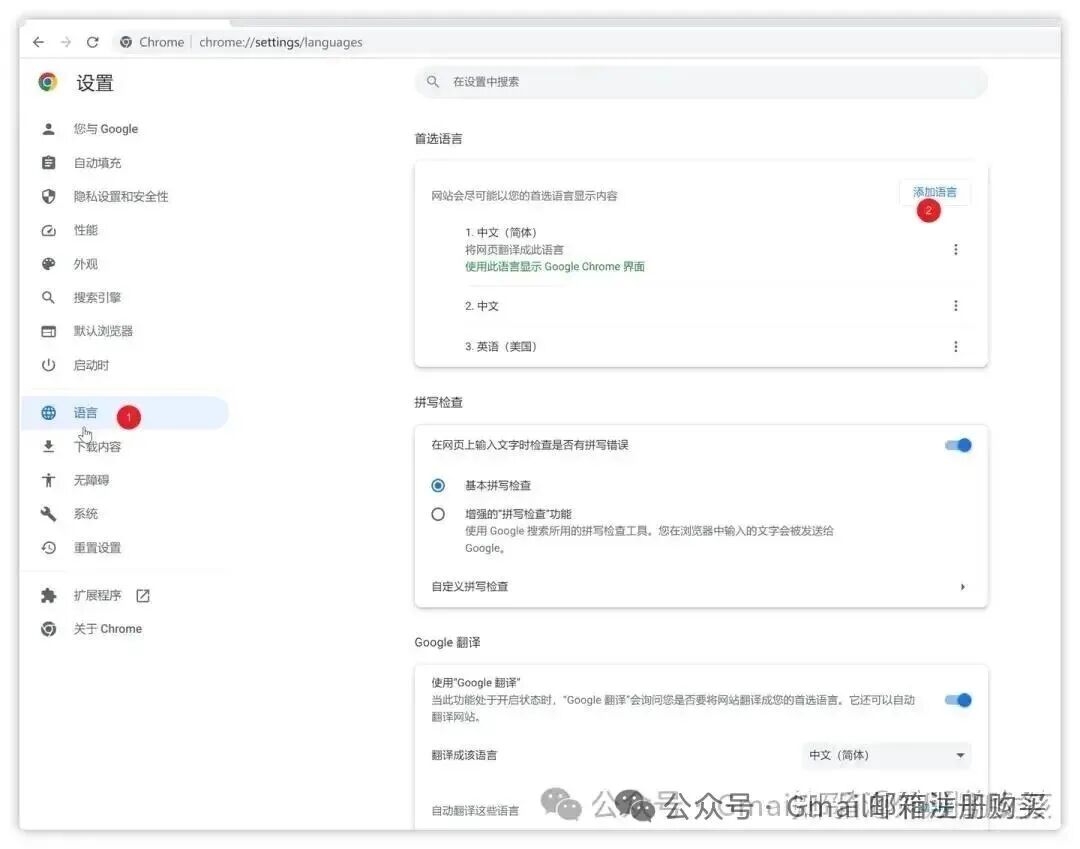This screenshot has width=1080, height=849.
Task: Select 外观 in the settings sidebar
Action: pyautogui.click(x=49, y=263)
